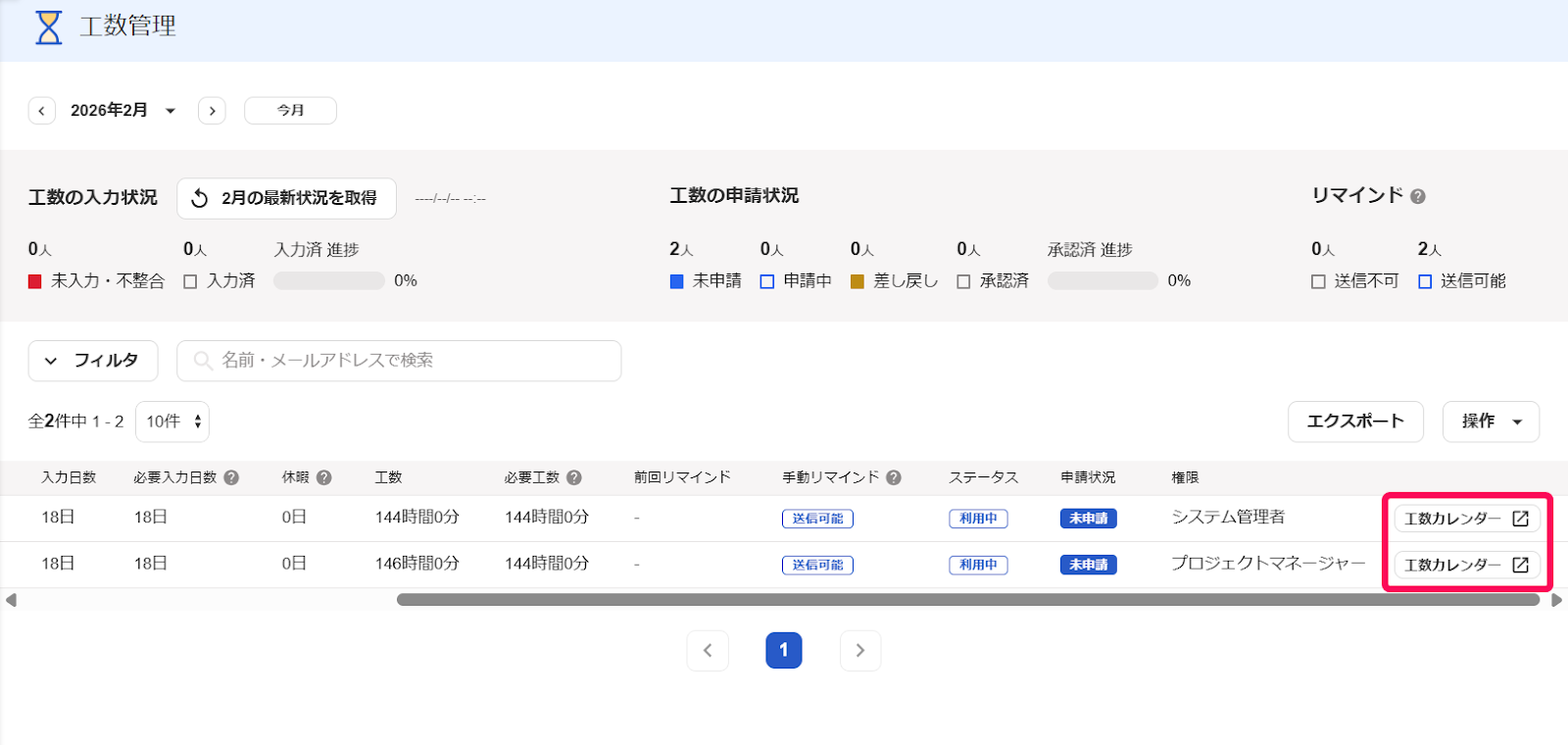Image resolution: width=1568 pixels, height=745 pixels.
Task: Click help icon next to リマインド
Action: click(x=1418, y=196)
